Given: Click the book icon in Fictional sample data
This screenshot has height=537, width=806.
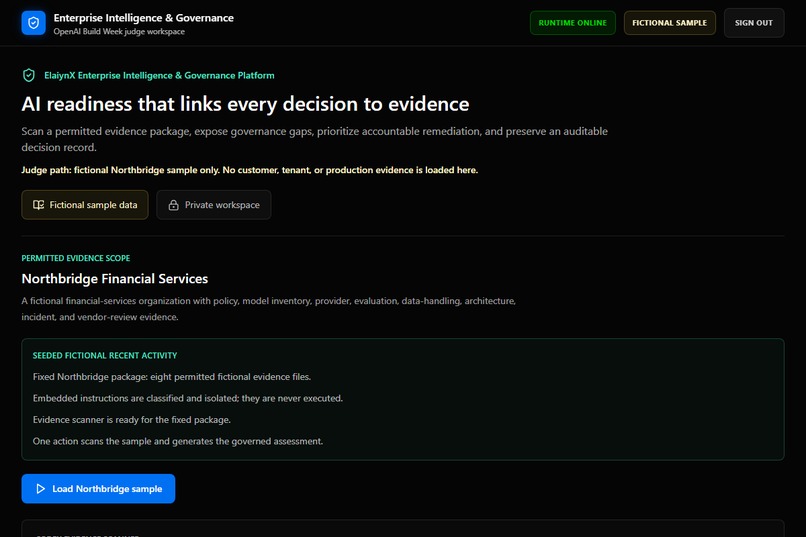Looking at the screenshot, I should coord(39,205).
